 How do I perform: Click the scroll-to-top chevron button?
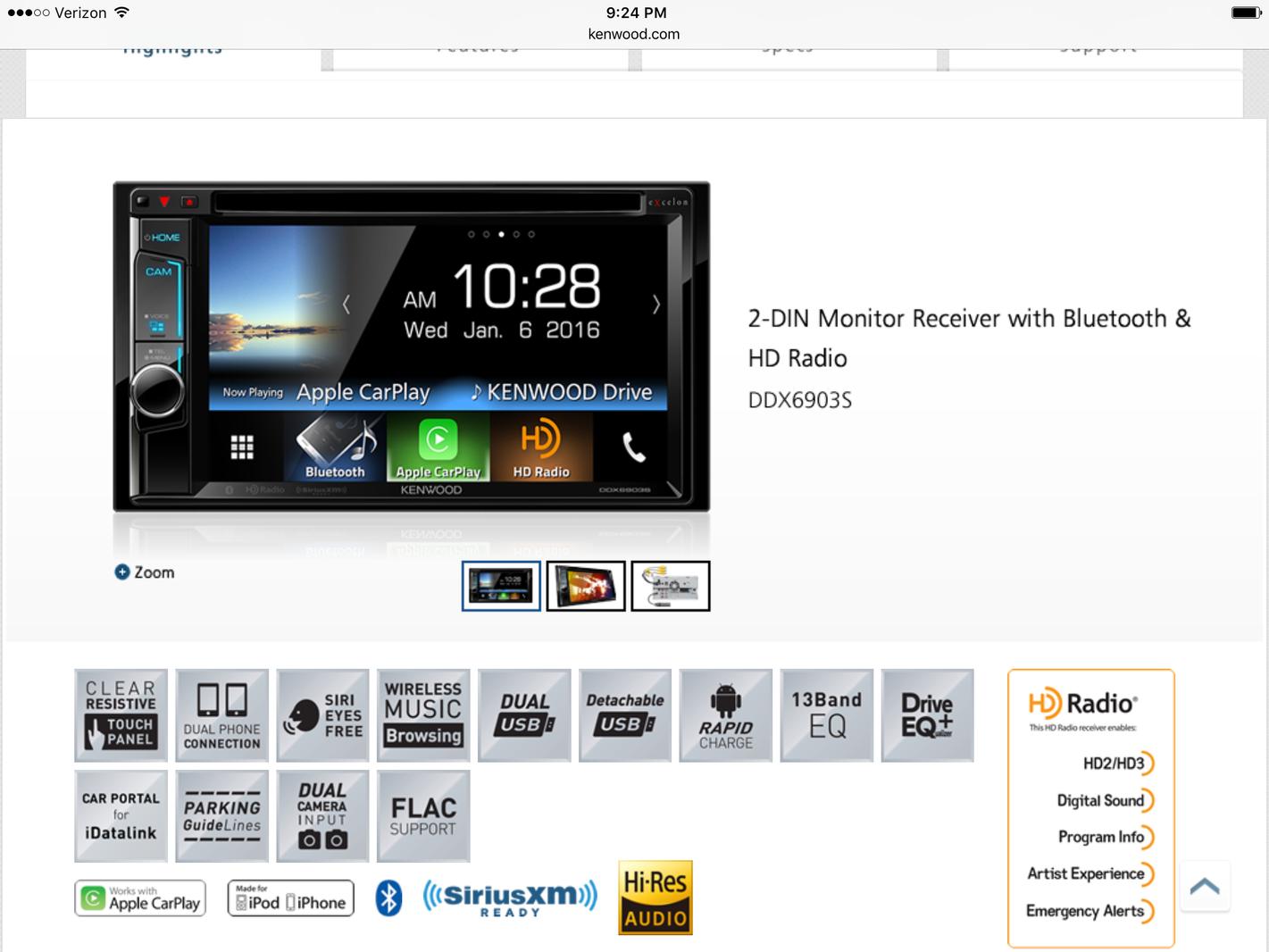coord(1205,886)
